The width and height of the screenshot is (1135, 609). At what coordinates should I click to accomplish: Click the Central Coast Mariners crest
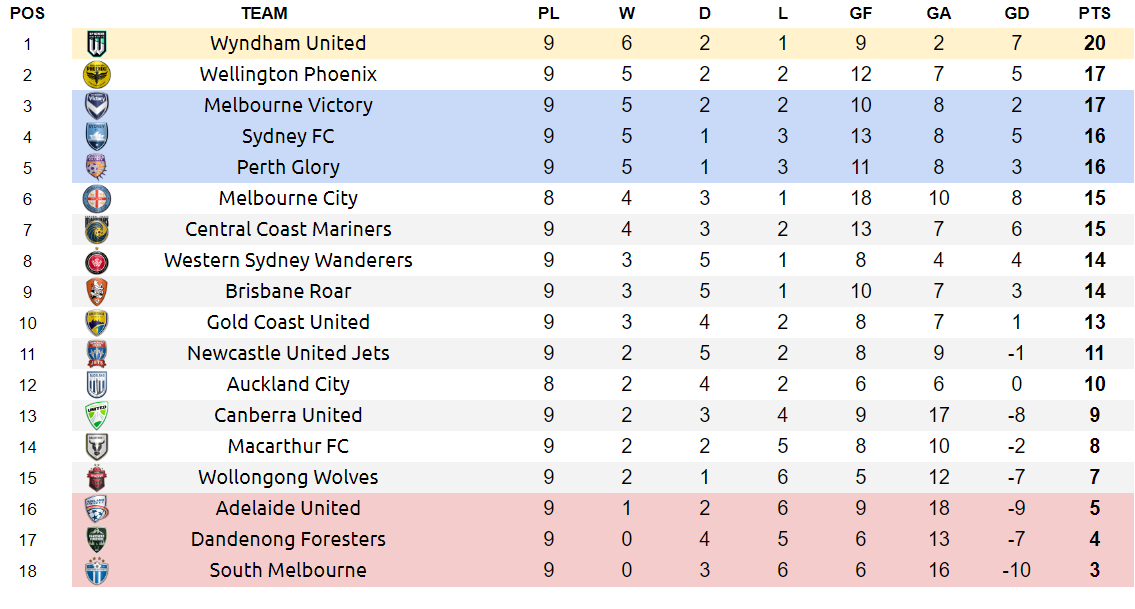click(97, 229)
